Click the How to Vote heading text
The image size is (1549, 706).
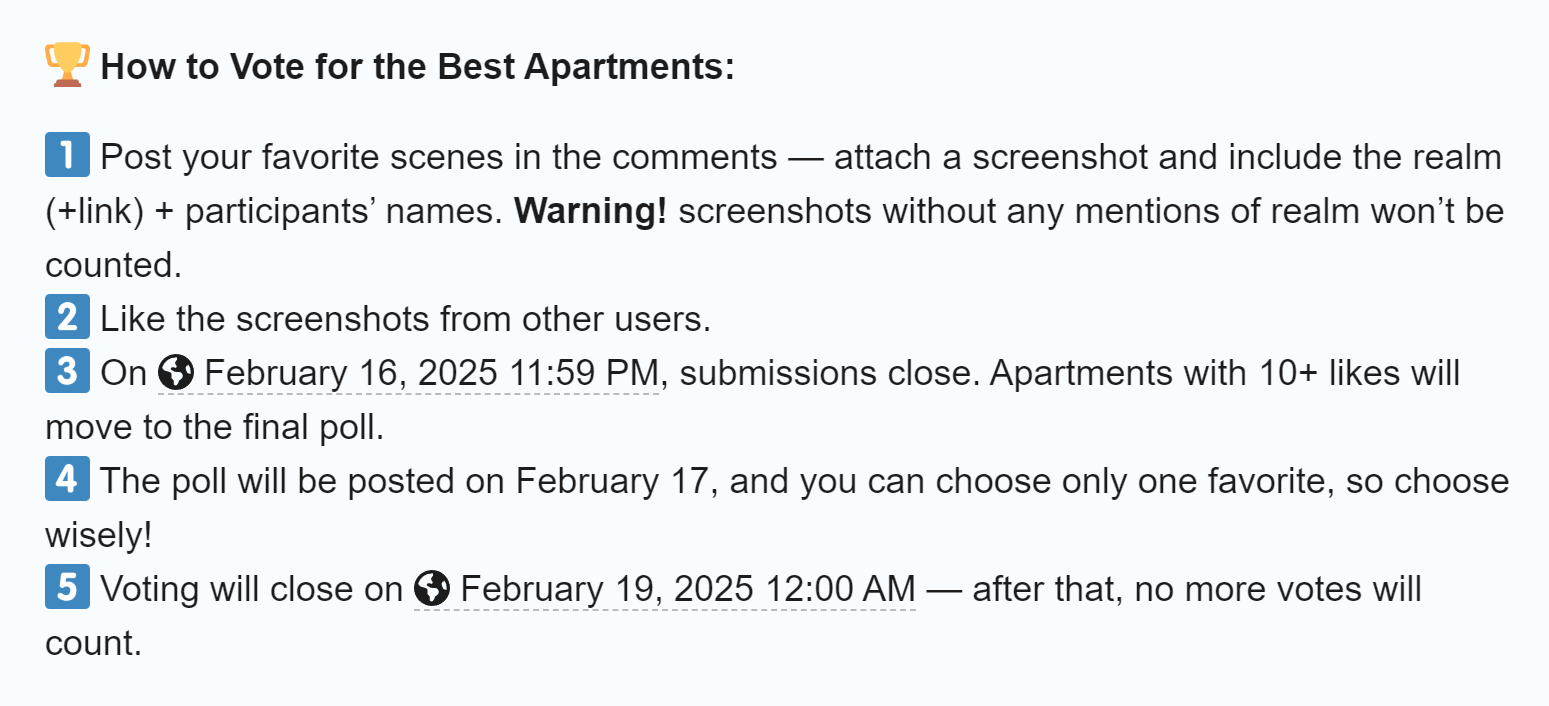[418, 67]
